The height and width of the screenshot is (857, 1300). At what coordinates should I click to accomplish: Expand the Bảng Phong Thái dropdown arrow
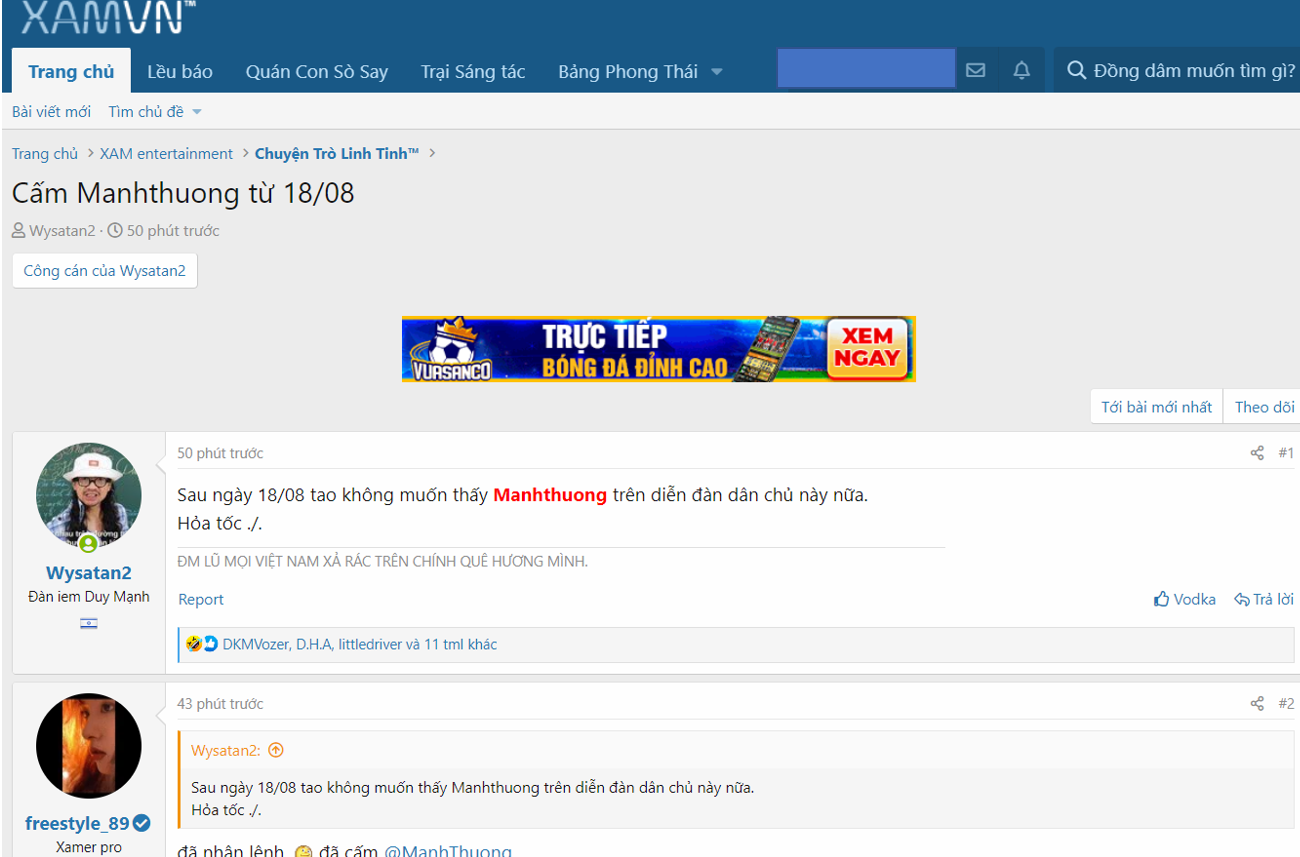coord(717,72)
